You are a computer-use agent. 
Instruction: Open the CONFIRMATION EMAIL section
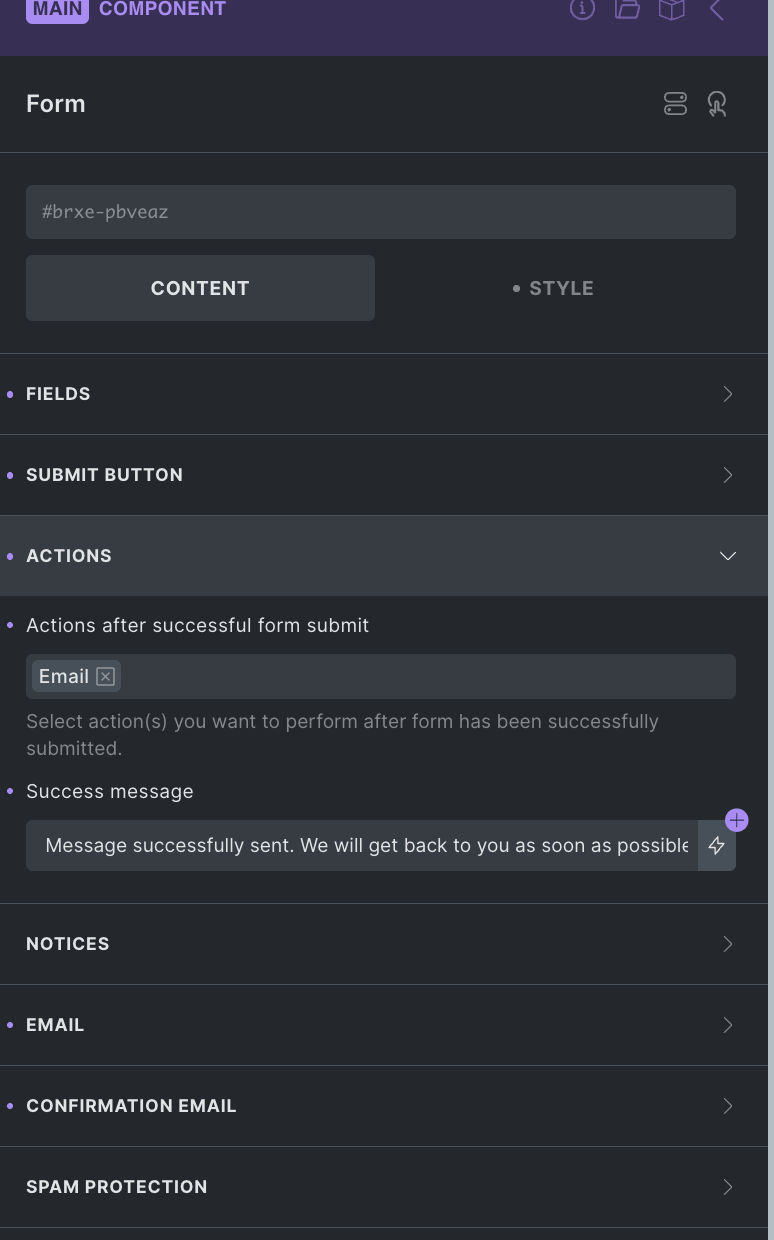click(x=384, y=1106)
